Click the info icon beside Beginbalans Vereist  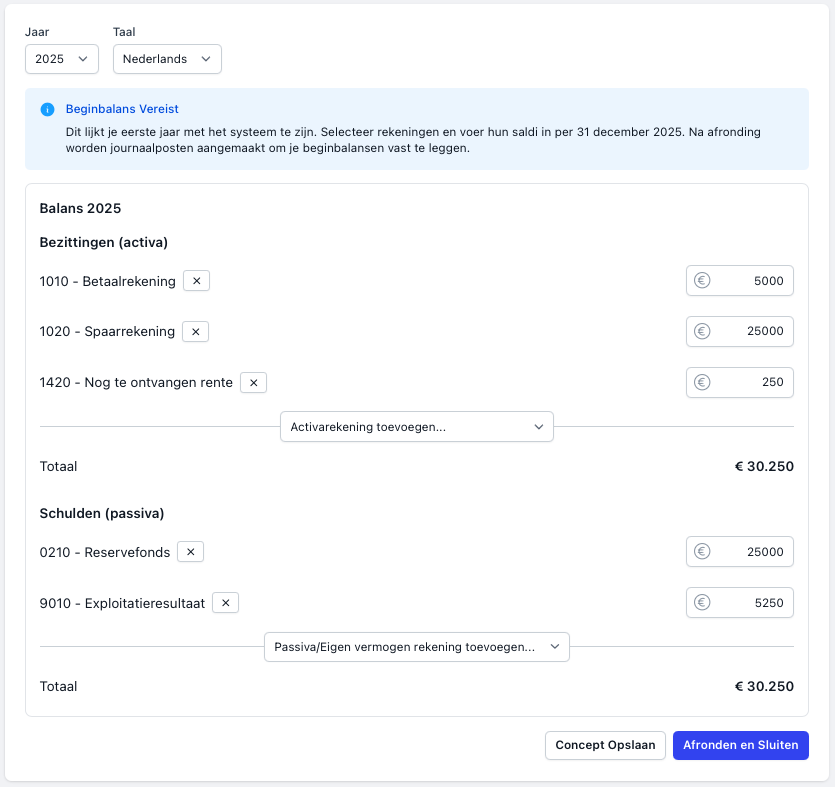tap(47, 109)
